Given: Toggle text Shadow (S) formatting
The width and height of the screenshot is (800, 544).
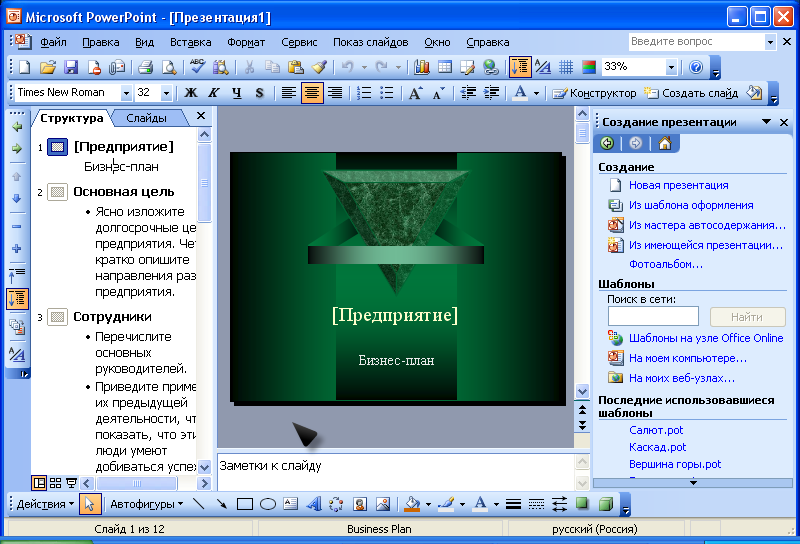Looking at the screenshot, I should (260, 93).
